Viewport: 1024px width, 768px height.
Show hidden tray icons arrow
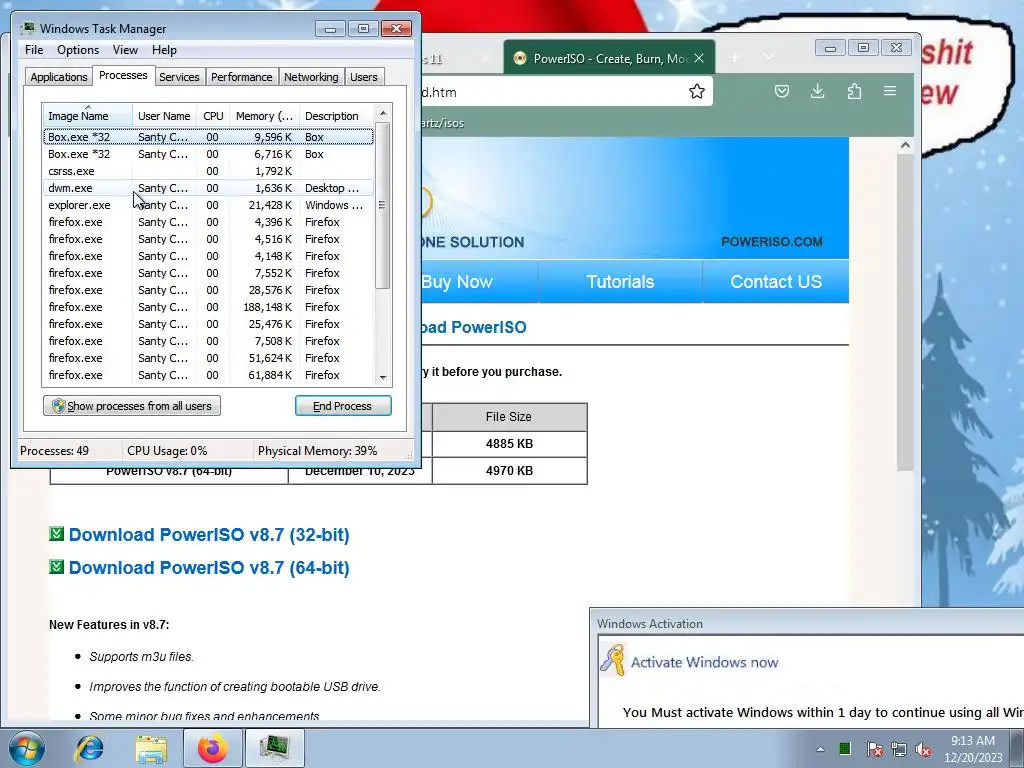point(820,749)
